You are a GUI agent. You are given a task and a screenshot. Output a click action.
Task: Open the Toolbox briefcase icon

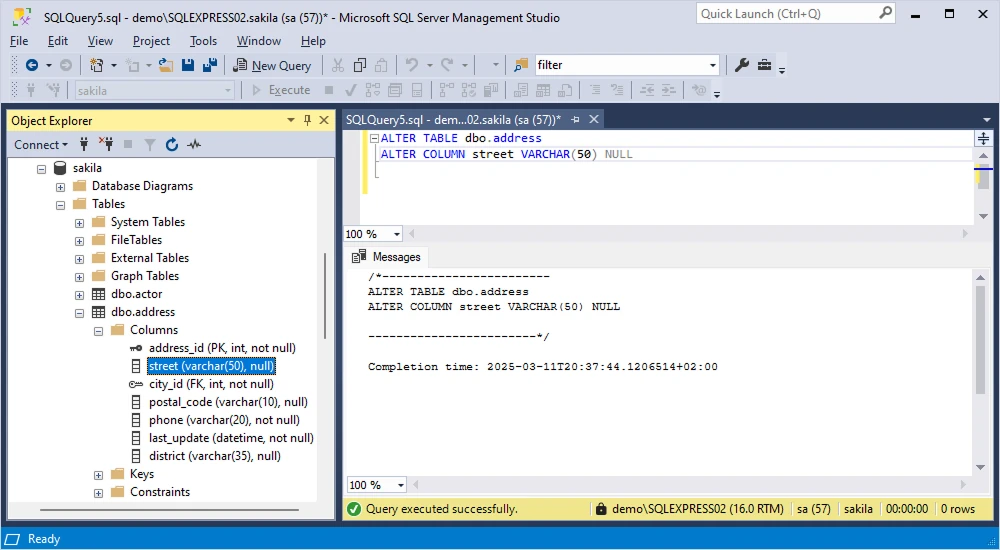click(764, 65)
